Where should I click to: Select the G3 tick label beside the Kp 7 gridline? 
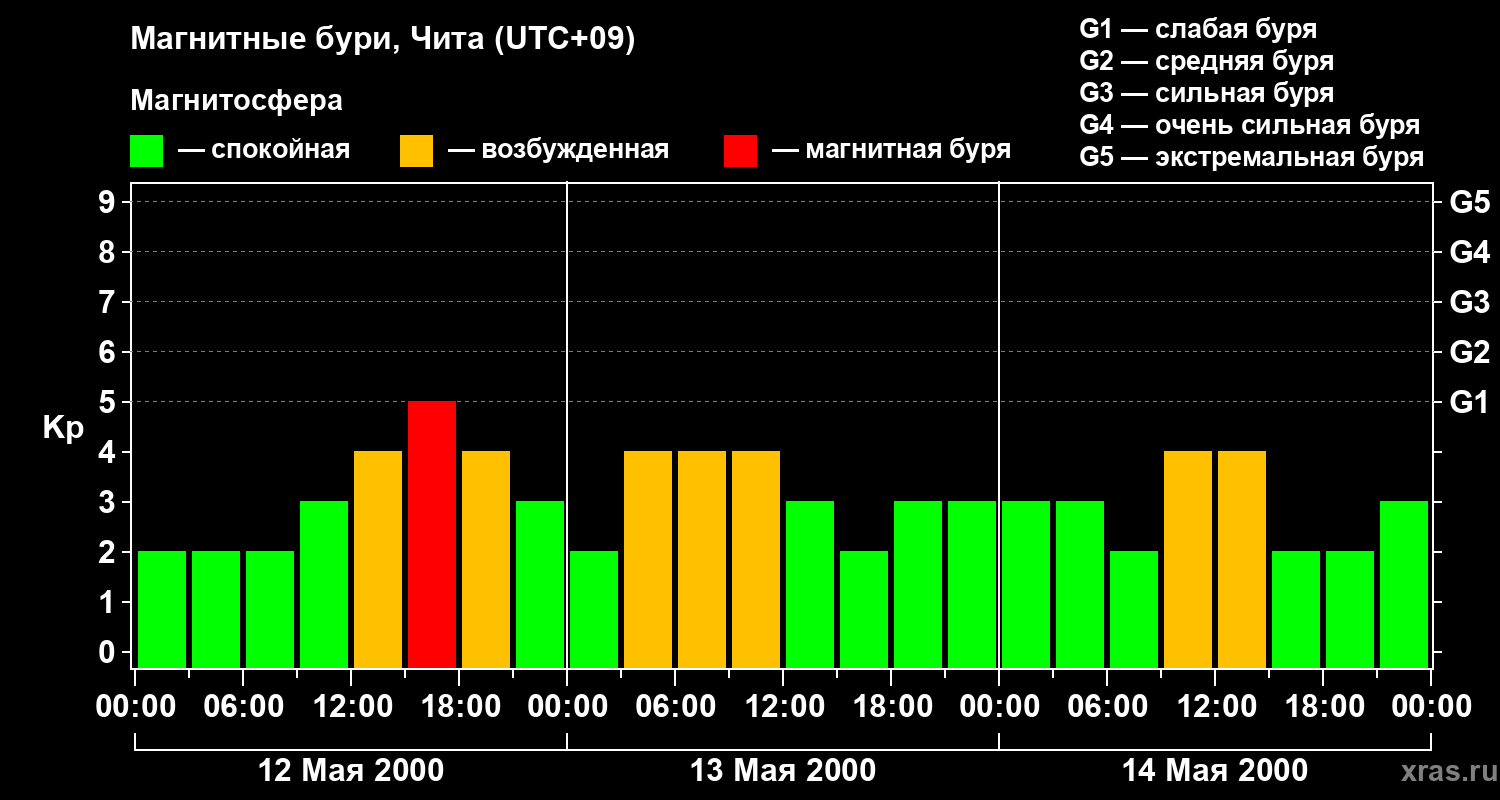[x=1469, y=302]
